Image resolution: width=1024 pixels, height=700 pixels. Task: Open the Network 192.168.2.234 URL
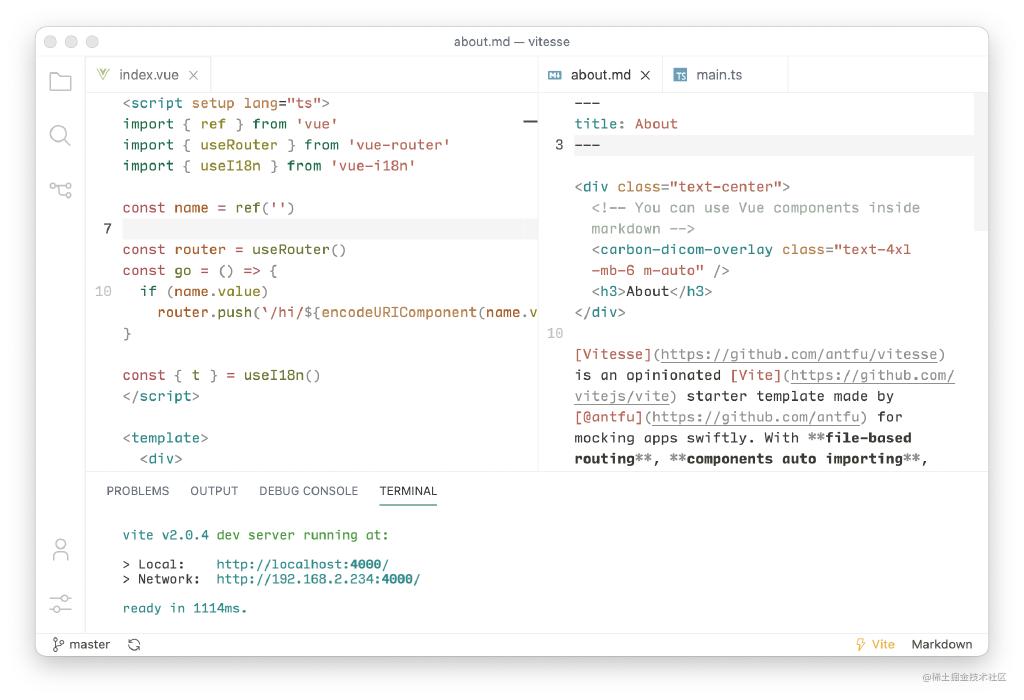tap(318, 579)
